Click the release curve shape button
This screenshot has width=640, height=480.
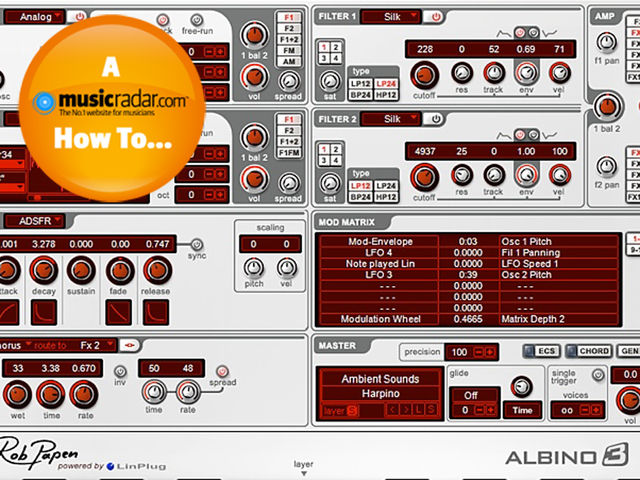coord(156,312)
